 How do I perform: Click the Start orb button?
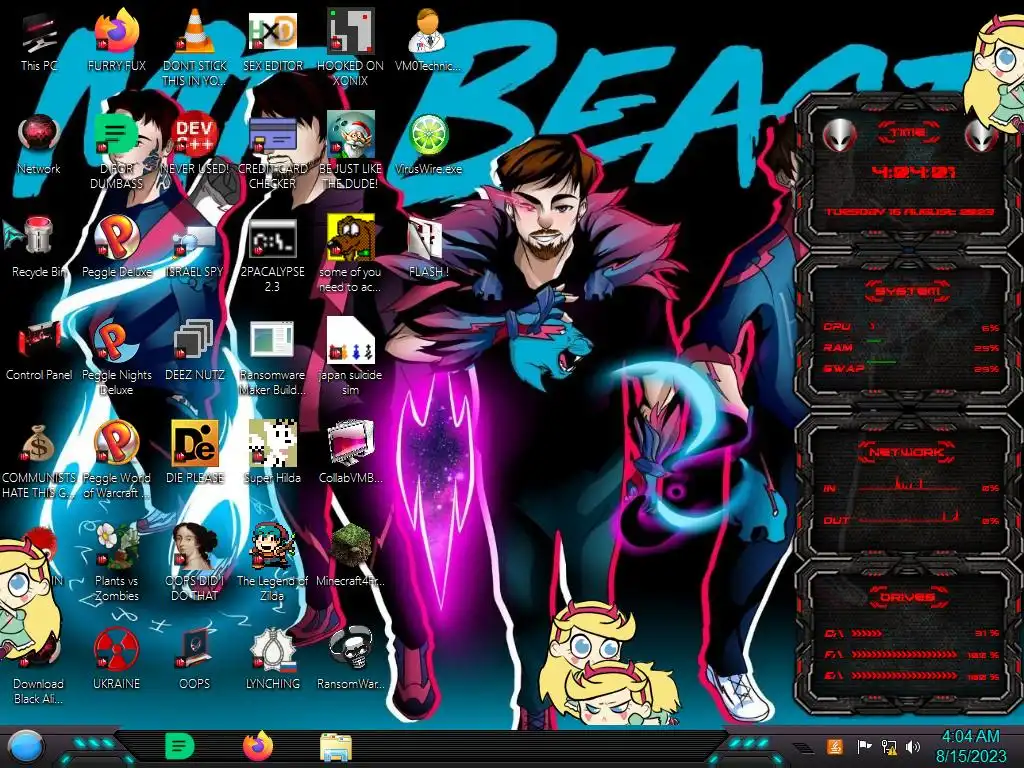[26, 747]
